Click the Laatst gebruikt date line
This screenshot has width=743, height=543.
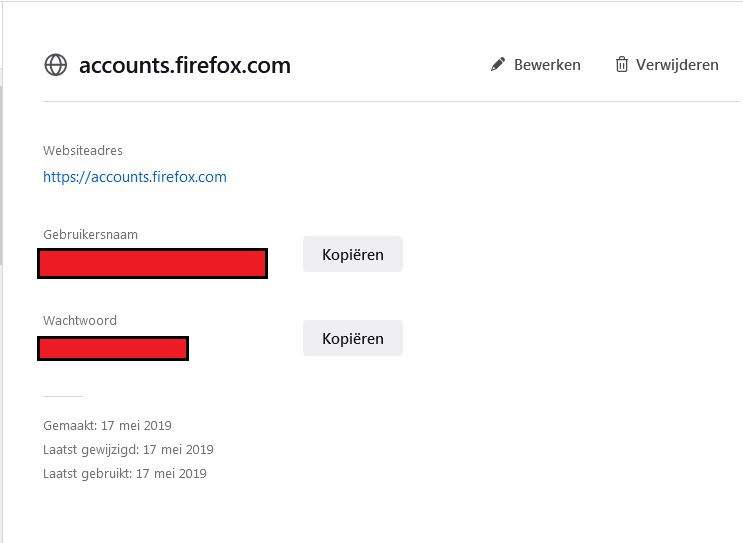tap(125, 474)
